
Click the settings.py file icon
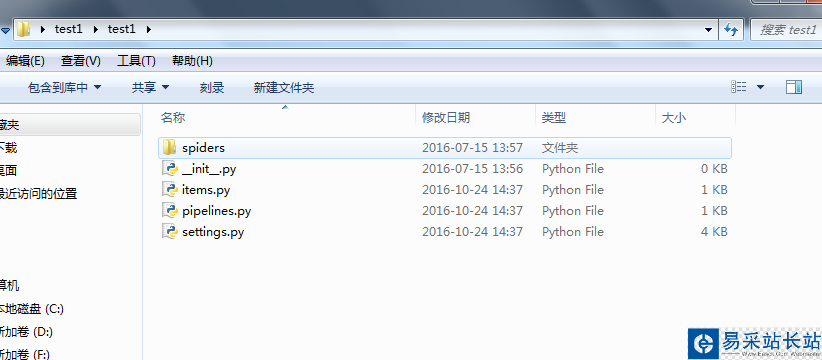[169, 232]
